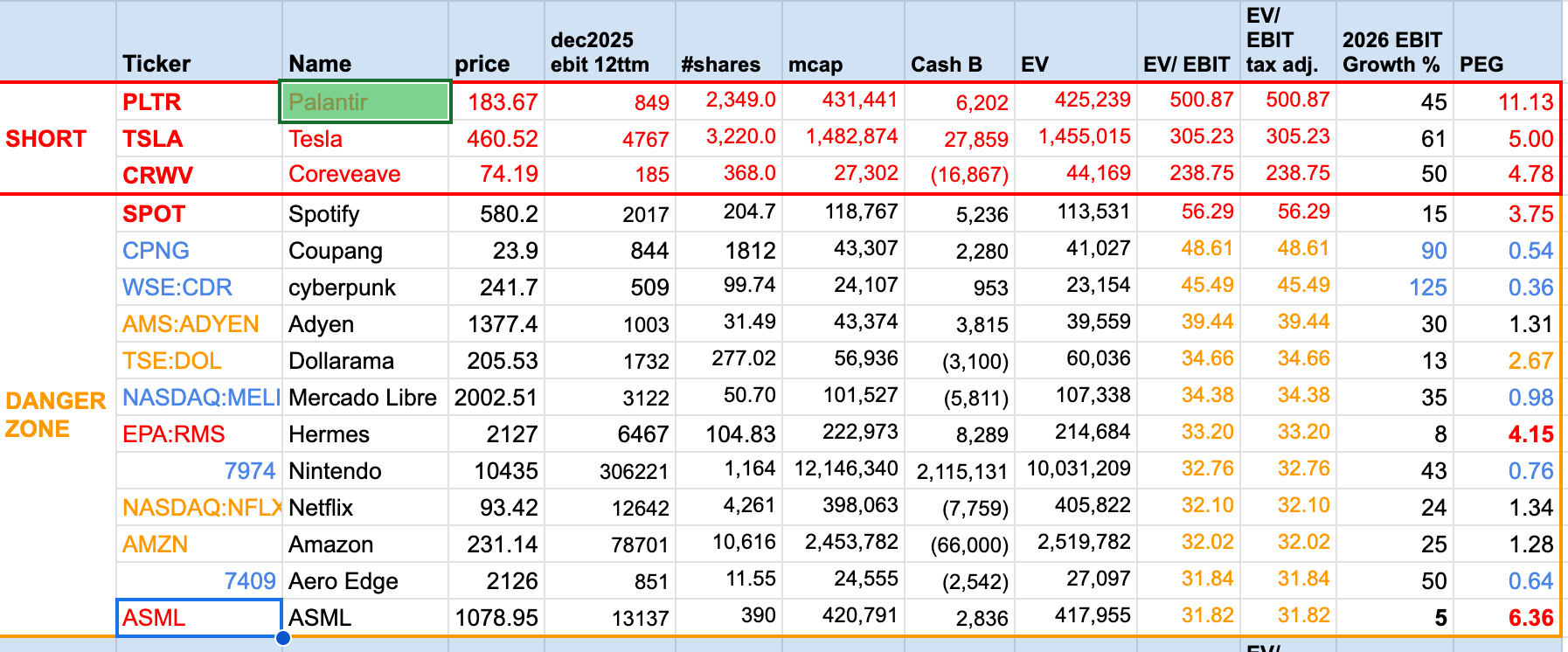
Task: Click the PEG column header
Action: 1507,42
